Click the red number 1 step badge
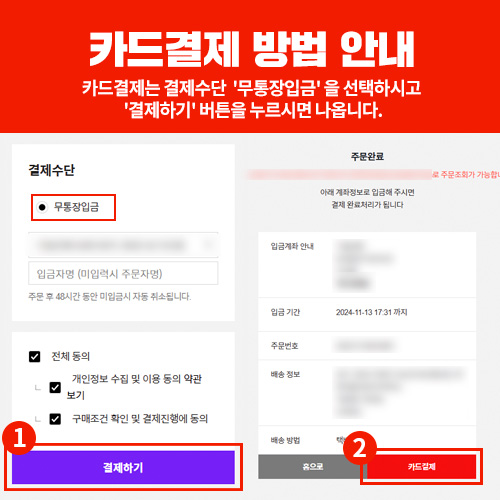 point(19,438)
